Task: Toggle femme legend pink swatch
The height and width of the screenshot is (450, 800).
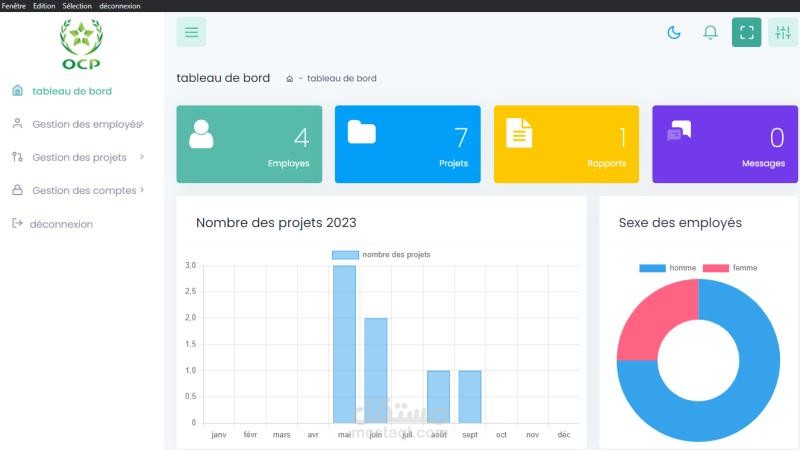Action: tap(715, 268)
